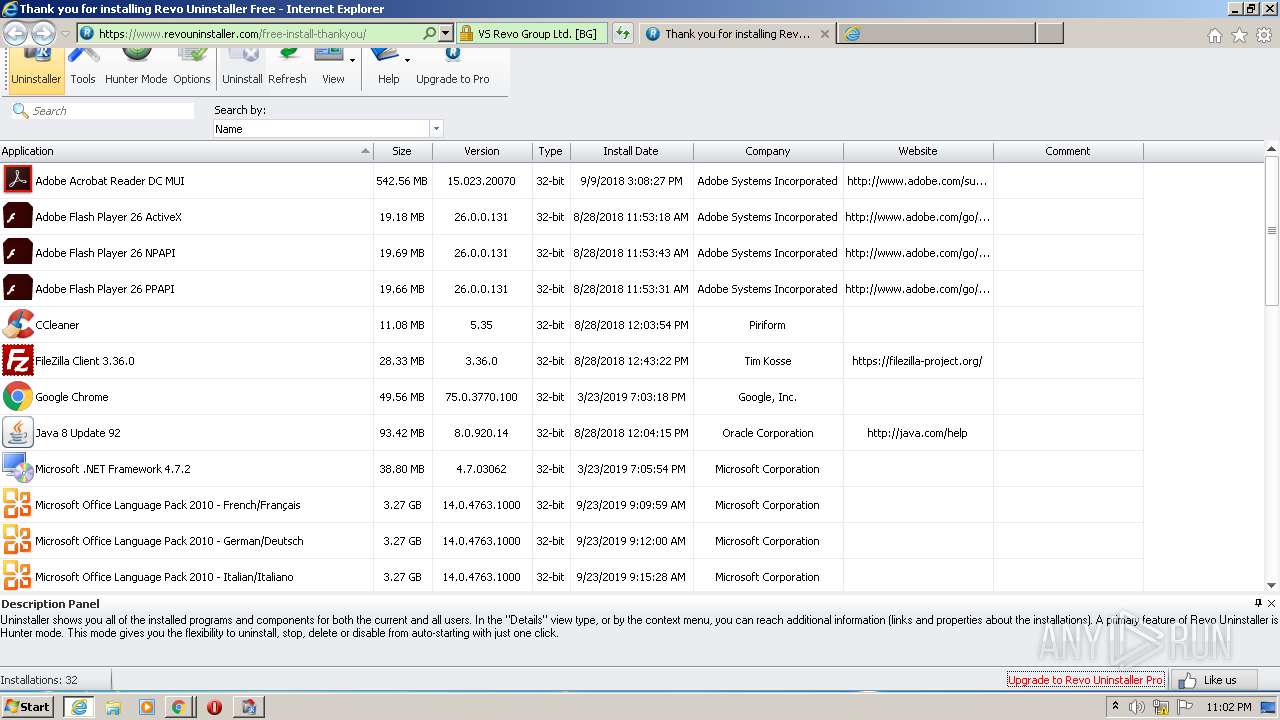Open recent pages dropdown arrow
The image size is (1280, 720).
[65, 34]
